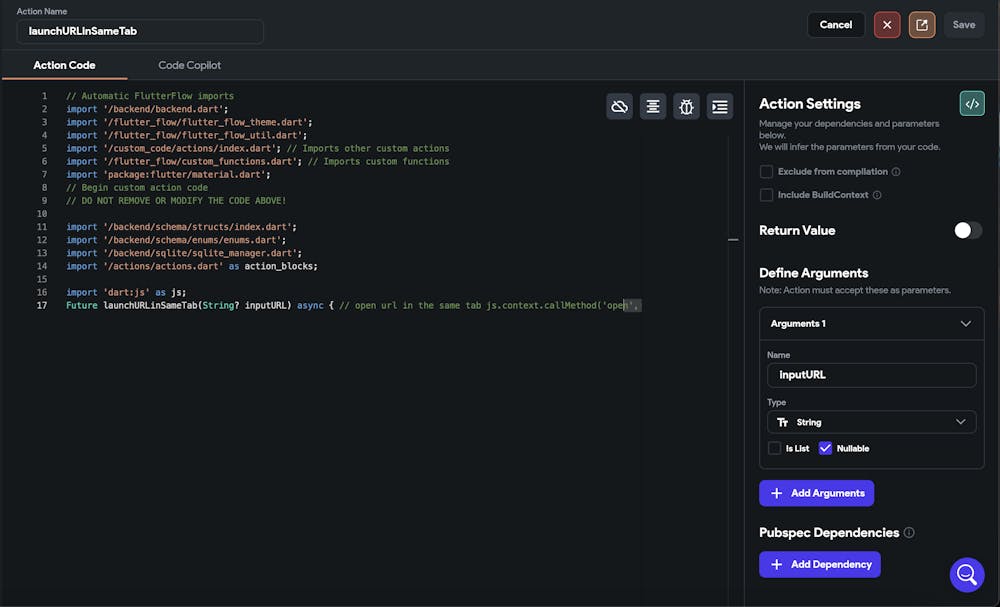
Task: Tick the Is List checkbox
Action: pos(774,448)
